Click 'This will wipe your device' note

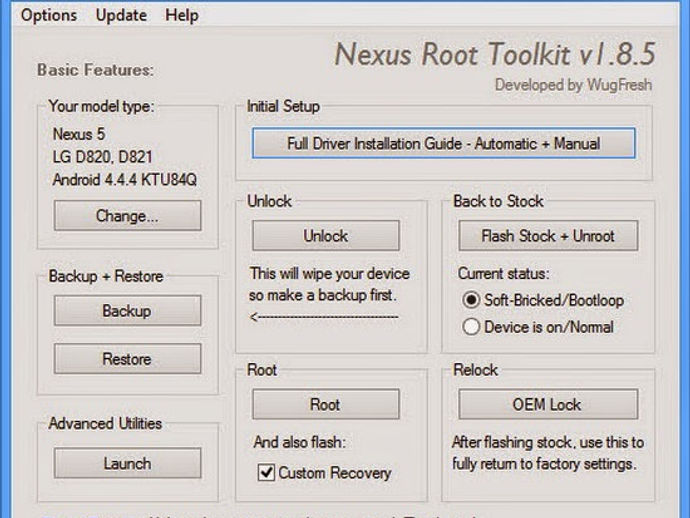pyautogui.click(x=330, y=274)
